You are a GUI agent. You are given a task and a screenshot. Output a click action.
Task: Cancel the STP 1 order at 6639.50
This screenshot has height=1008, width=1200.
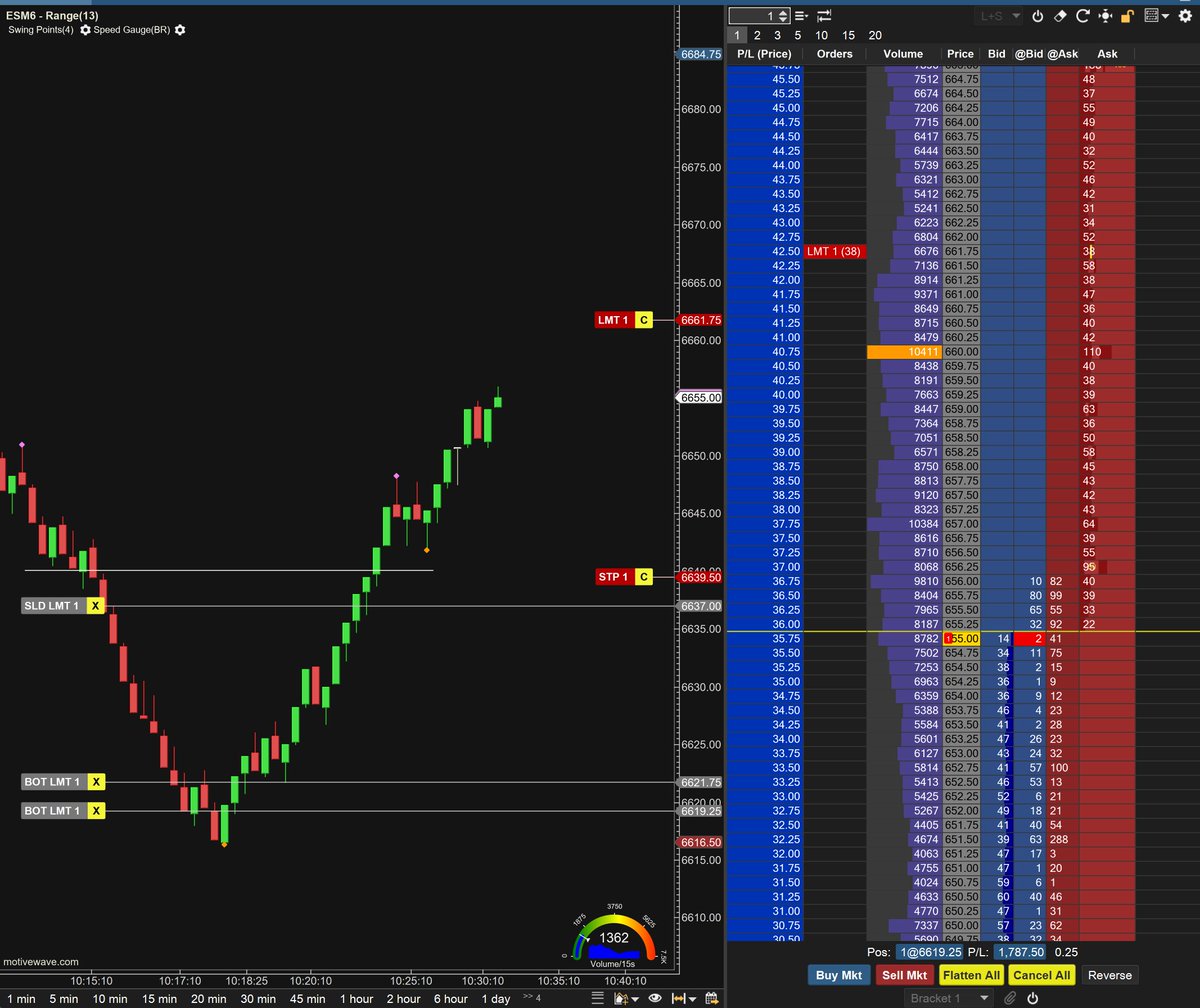[x=643, y=577]
